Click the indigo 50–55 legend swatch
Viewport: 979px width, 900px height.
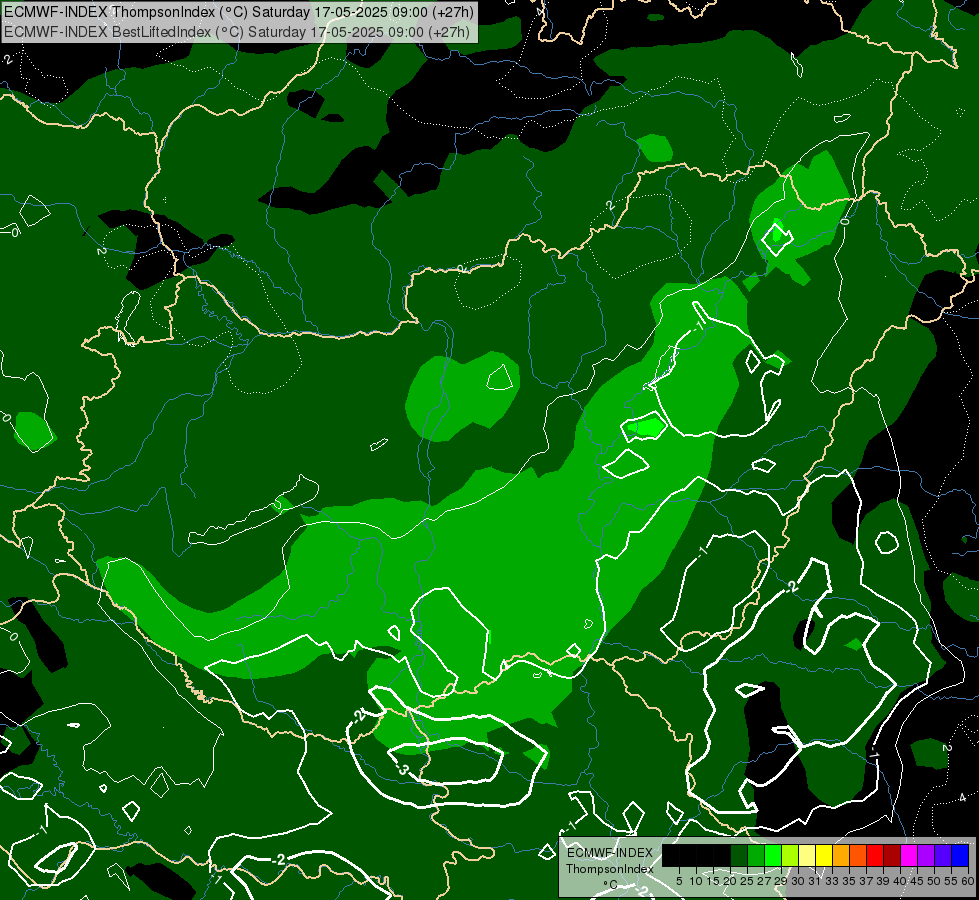pyautogui.click(x=943, y=855)
